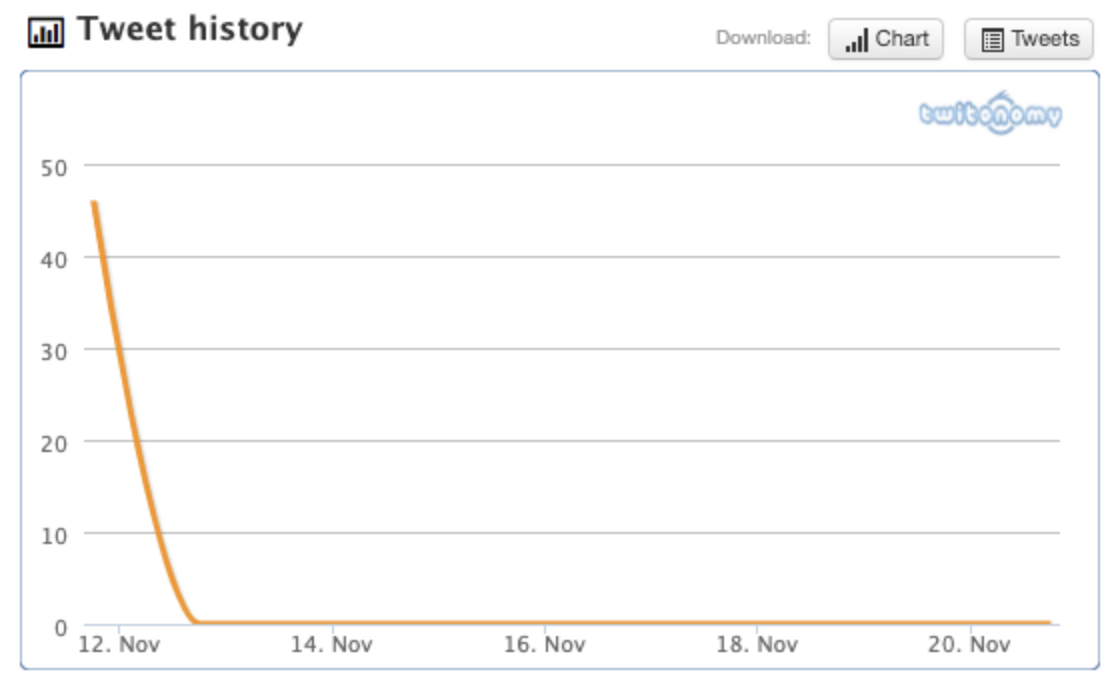The height and width of the screenshot is (688, 1120).
Task: Click the 10 label on the y-axis
Action: pos(54,535)
